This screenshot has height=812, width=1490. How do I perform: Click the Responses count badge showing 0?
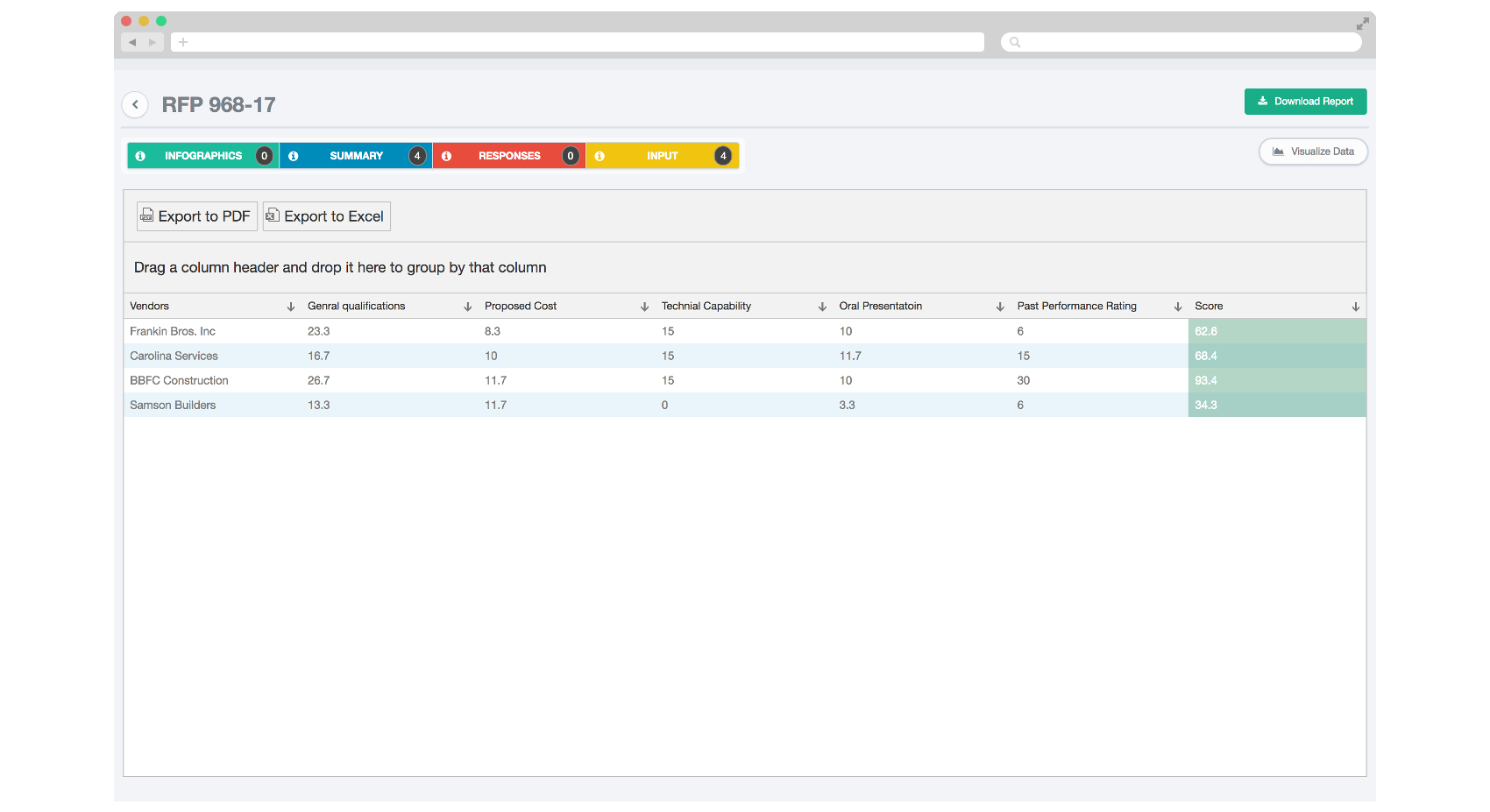pos(571,156)
